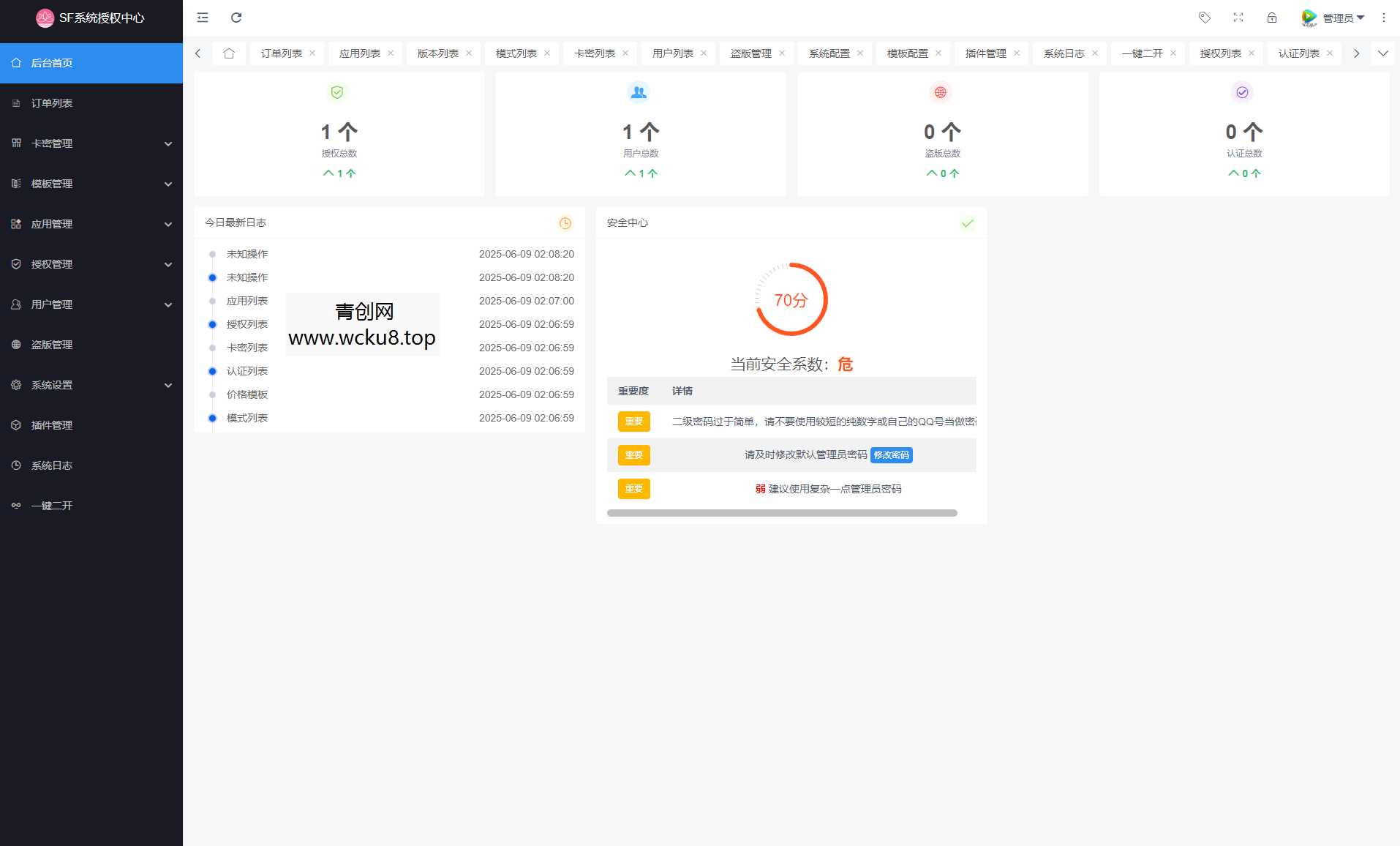Viewport: 1400px width, 846px height.
Task: Click the home icon in the tab bar
Action: 229,53
